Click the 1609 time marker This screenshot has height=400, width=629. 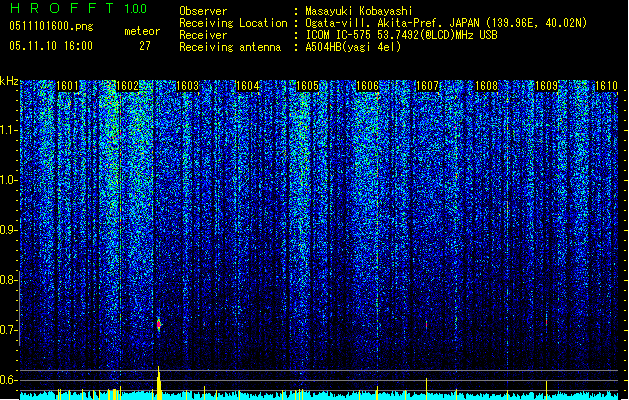pyautogui.click(x=547, y=86)
